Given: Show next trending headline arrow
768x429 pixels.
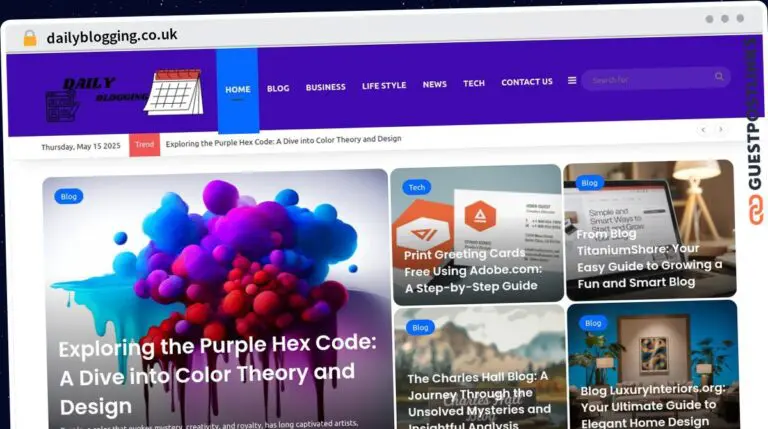Looking at the screenshot, I should (720, 129).
